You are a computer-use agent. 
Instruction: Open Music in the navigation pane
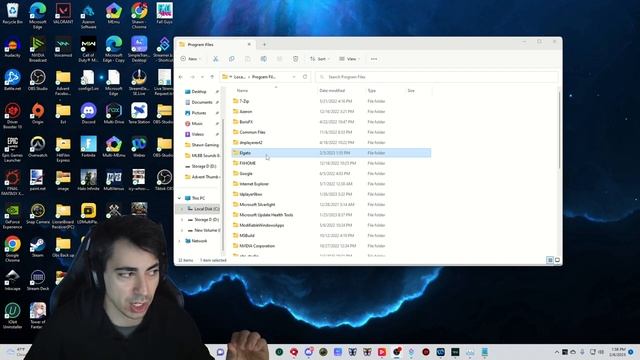[x=197, y=123]
